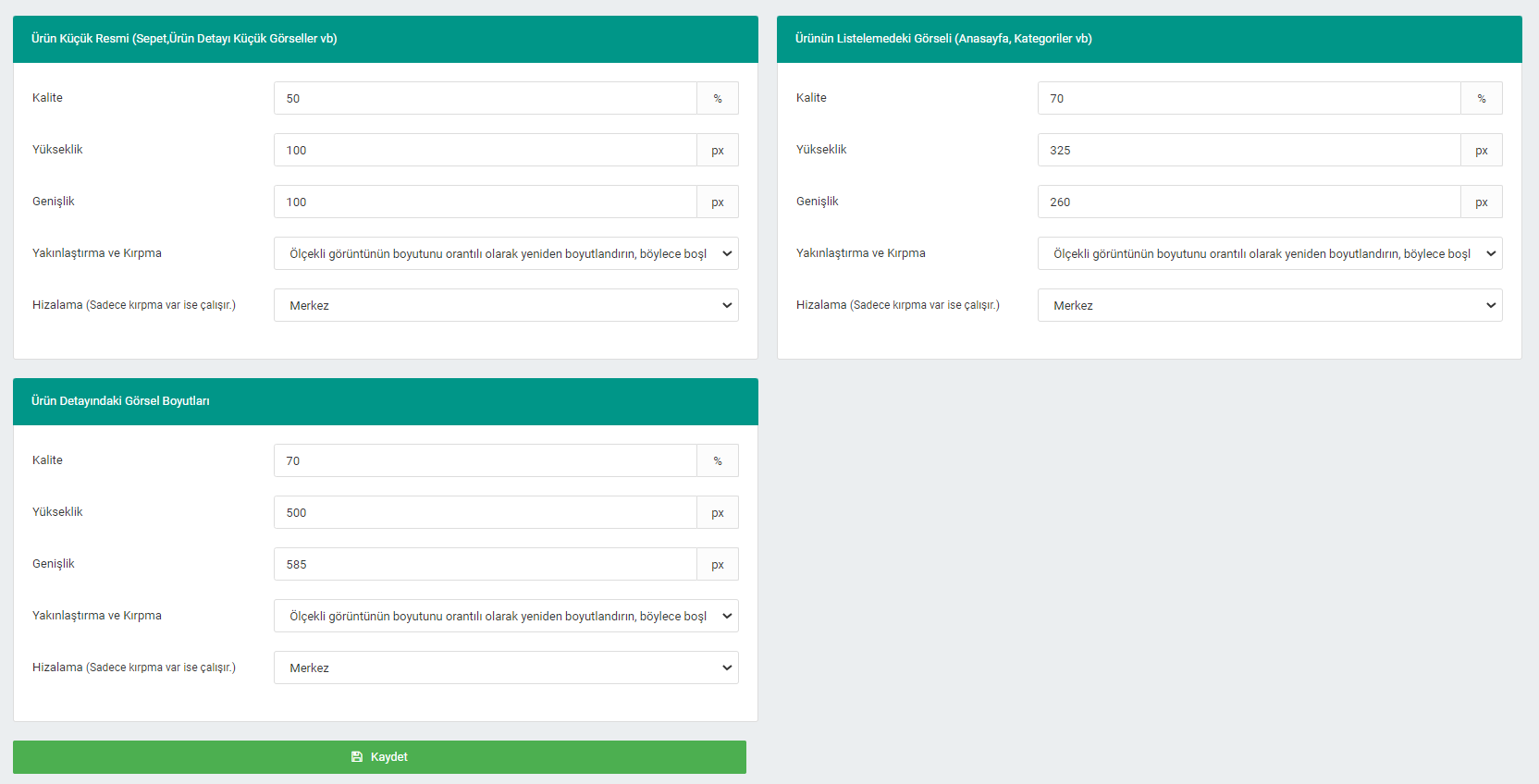Viewport: 1539px width, 784px height.
Task: Click the % suffix next to Kalite 50
Action: [718, 98]
